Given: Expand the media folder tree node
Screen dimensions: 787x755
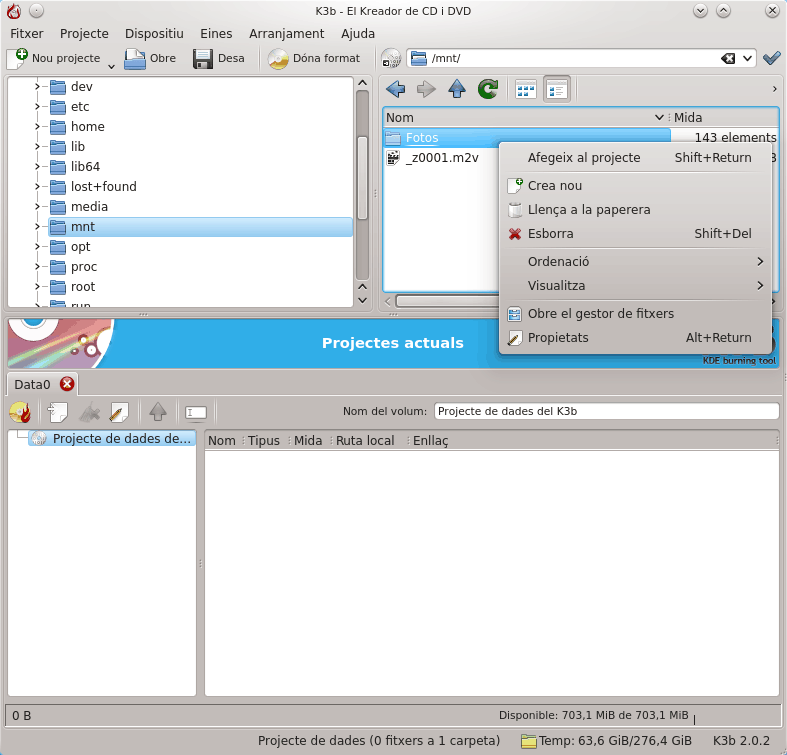Looking at the screenshot, I should [x=37, y=207].
